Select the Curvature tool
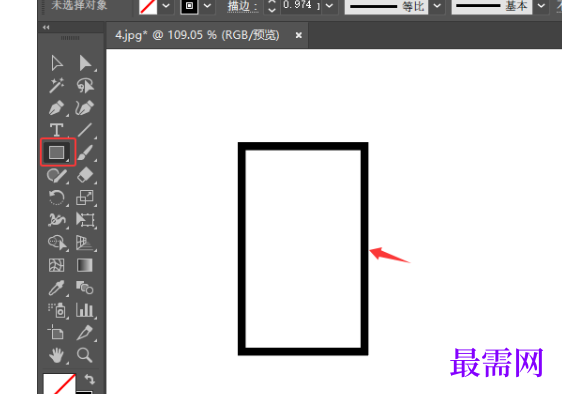The width and height of the screenshot is (562, 394). coord(85,108)
